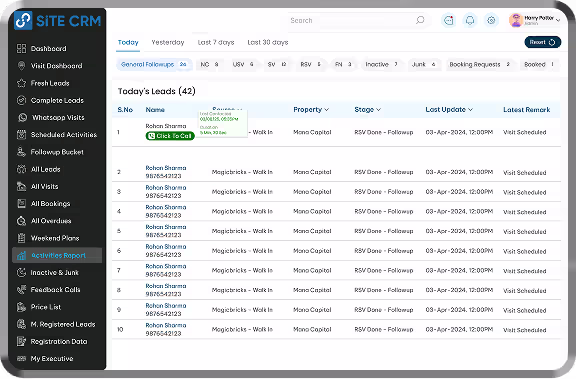Switch to the Last 30 days tab
Image resolution: width=576 pixels, height=379 pixels.
pyautogui.click(x=268, y=42)
